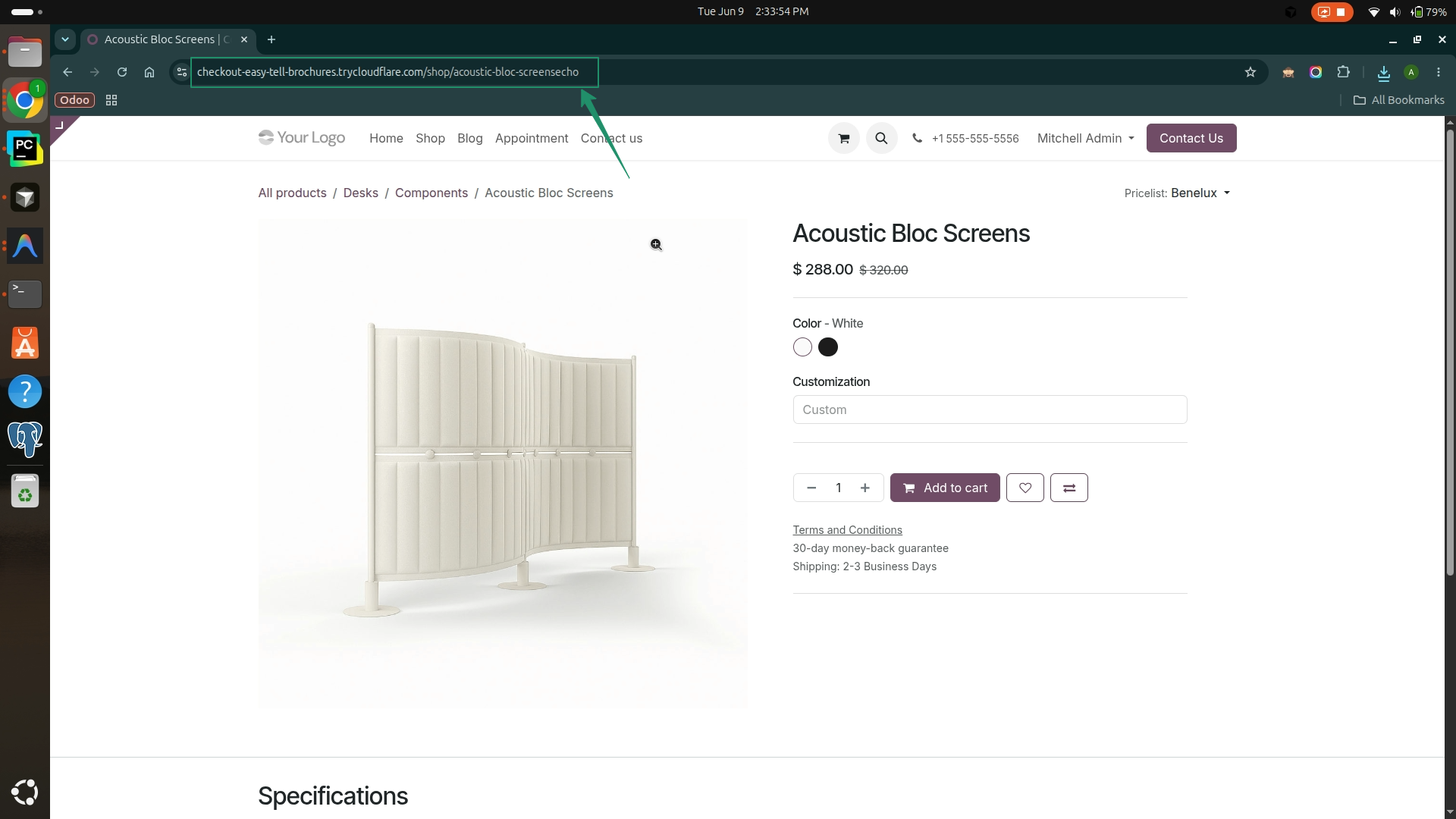Viewport: 1456px width, 819px height.
Task: Go to Components breadcrumb link
Action: point(431,193)
